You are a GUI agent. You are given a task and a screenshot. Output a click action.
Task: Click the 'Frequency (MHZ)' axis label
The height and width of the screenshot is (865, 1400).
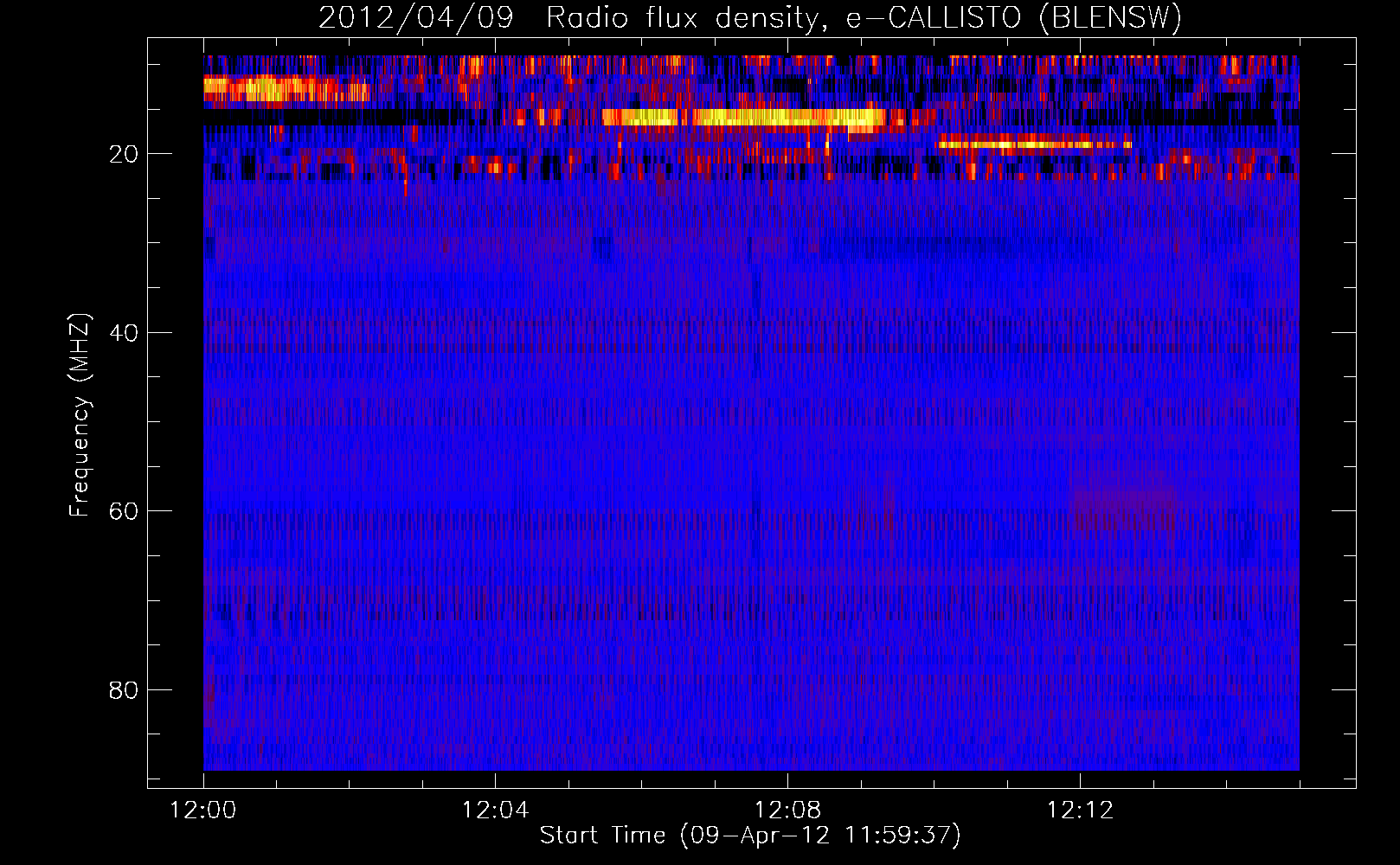click(x=80, y=415)
